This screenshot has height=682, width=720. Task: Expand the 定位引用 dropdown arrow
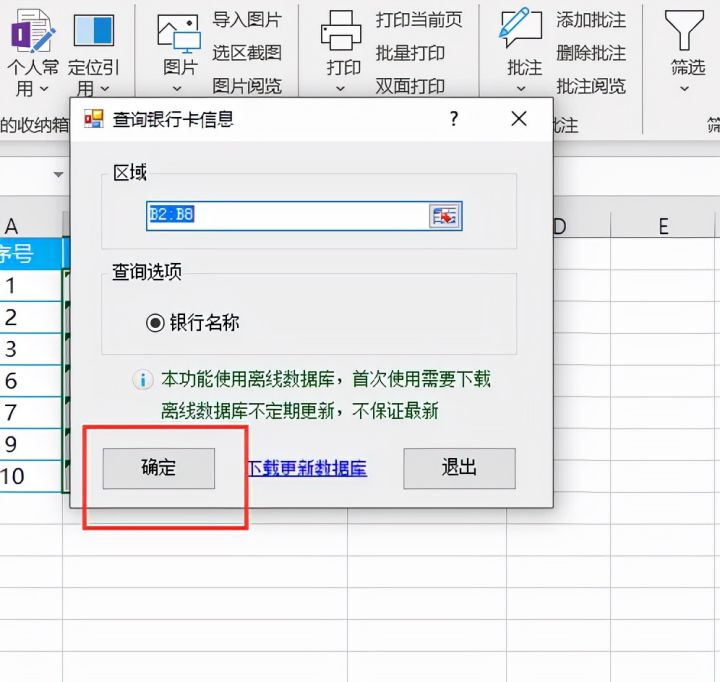[105, 88]
